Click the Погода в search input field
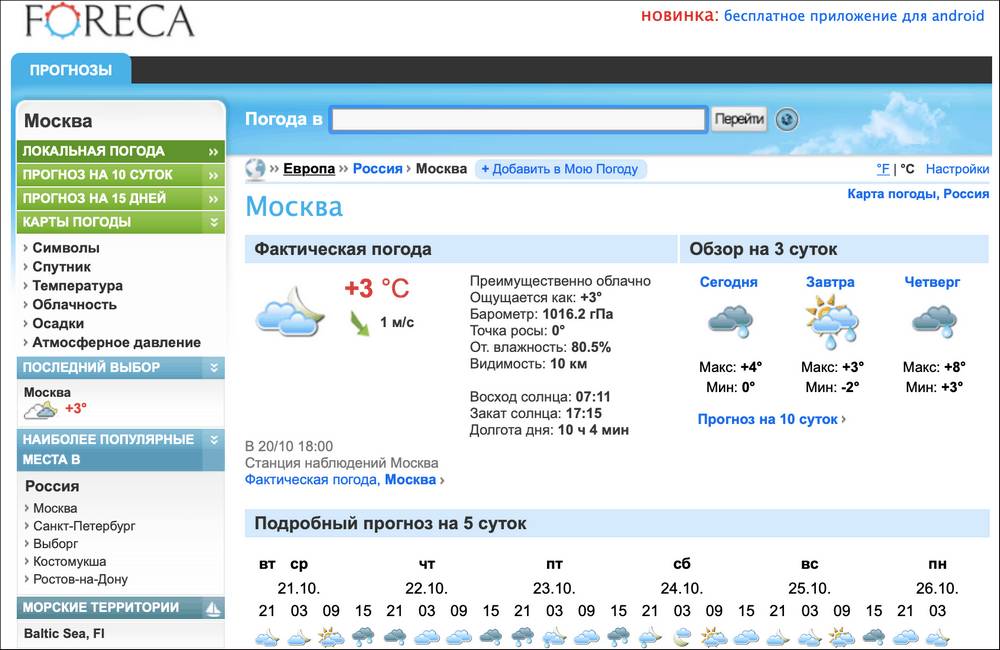1000x650 pixels. click(x=518, y=120)
